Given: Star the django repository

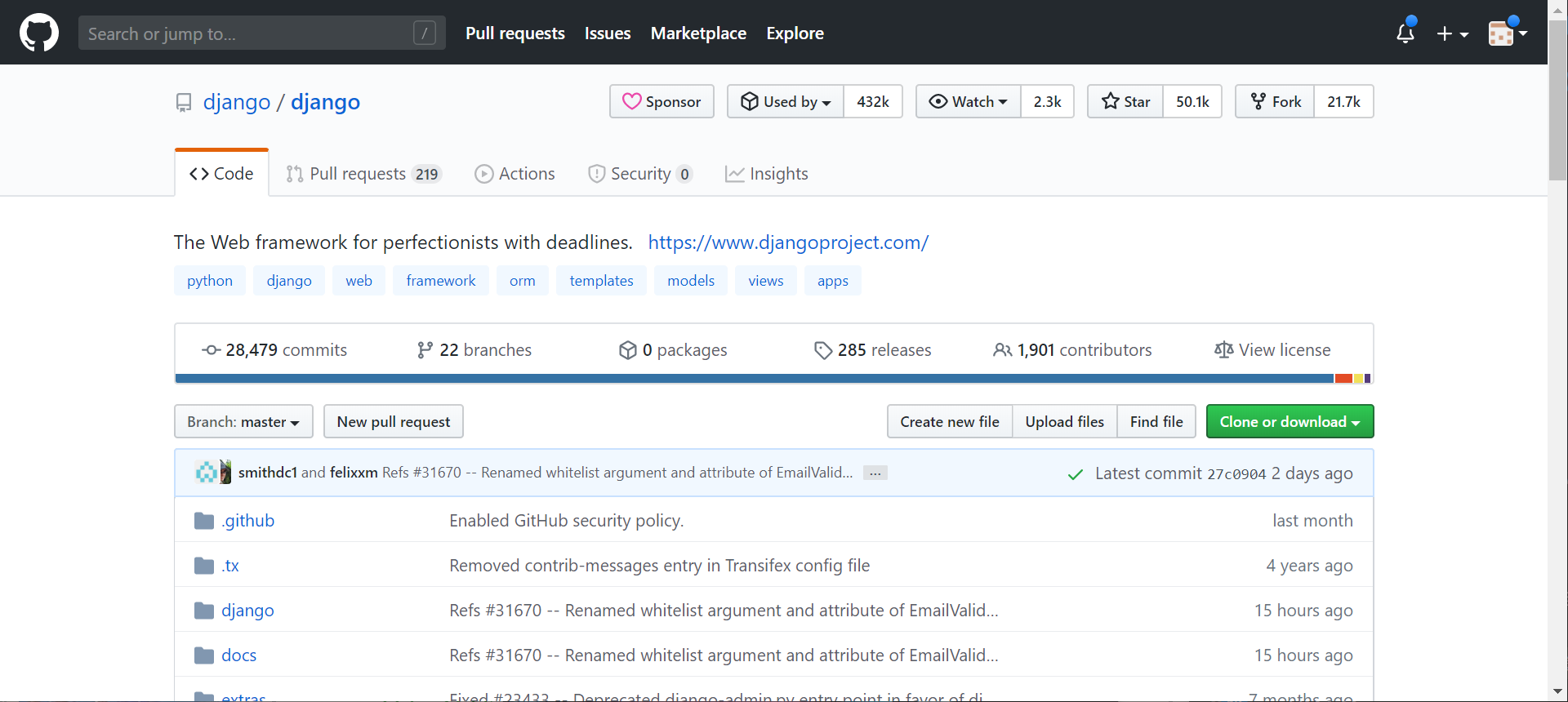Looking at the screenshot, I should click(1125, 101).
